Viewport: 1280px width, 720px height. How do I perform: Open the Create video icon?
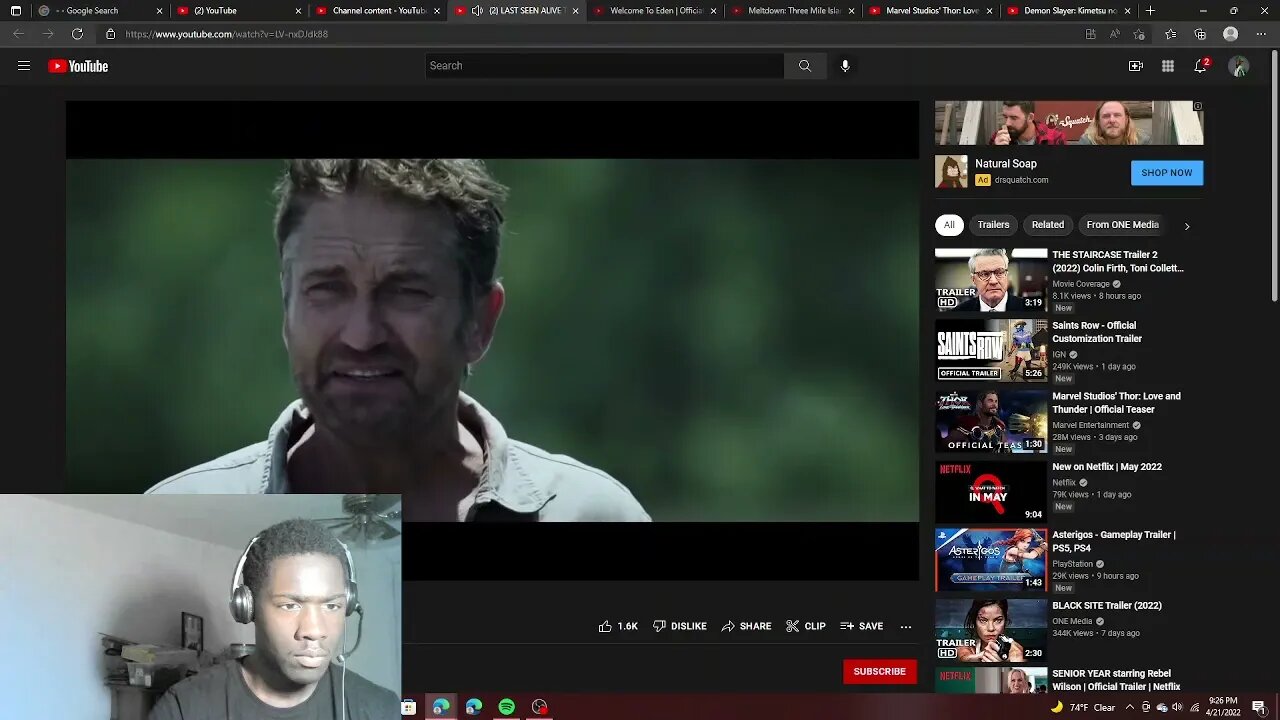[x=1136, y=66]
